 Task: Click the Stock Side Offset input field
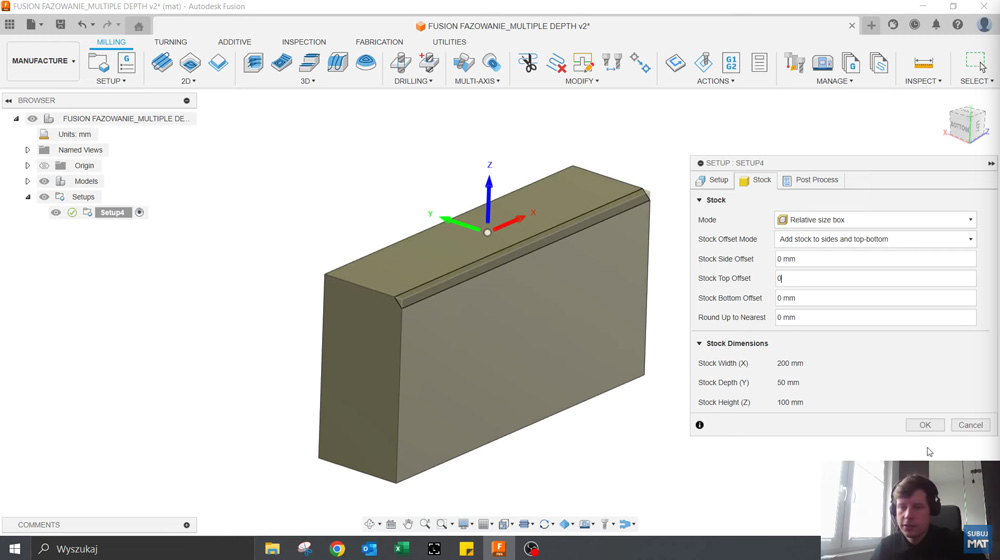(x=875, y=259)
